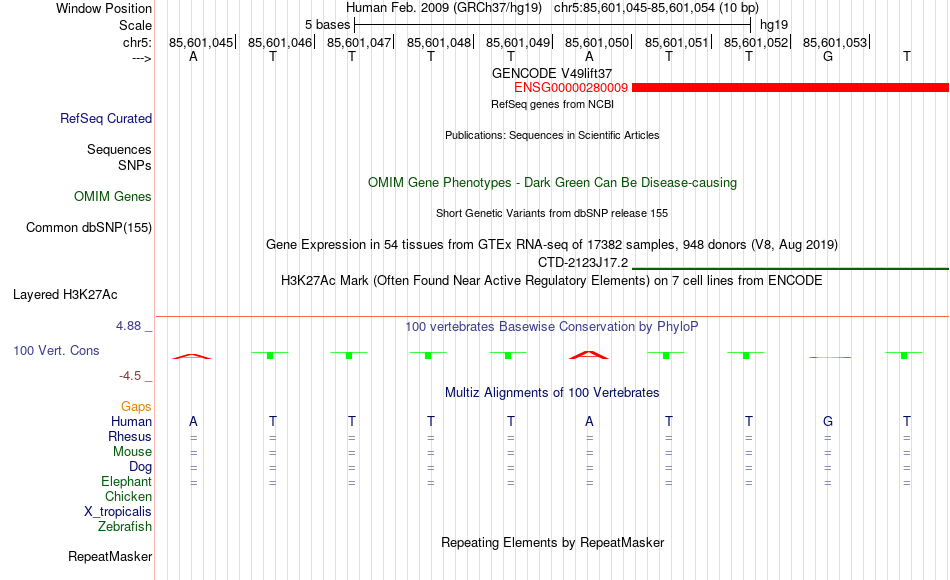
Task: Click the Chicken species label
Action: (128, 496)
